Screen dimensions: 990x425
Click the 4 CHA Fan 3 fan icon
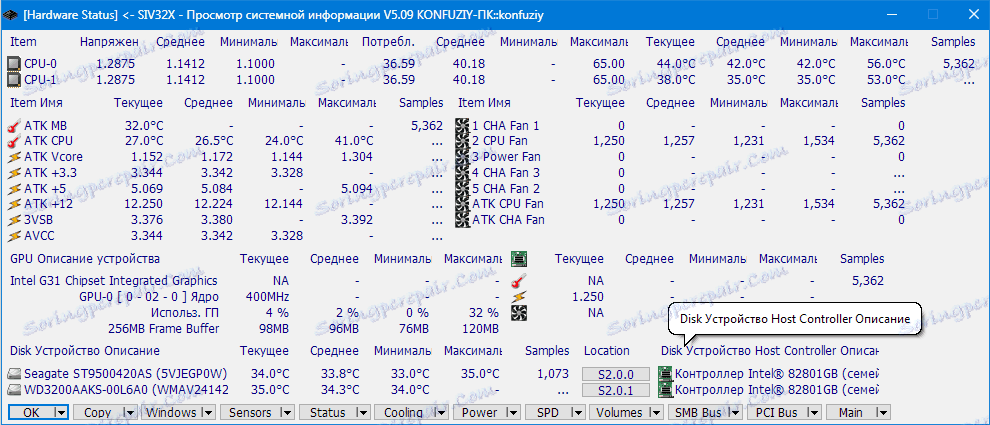pyautogui.click(x=462, y=172)
